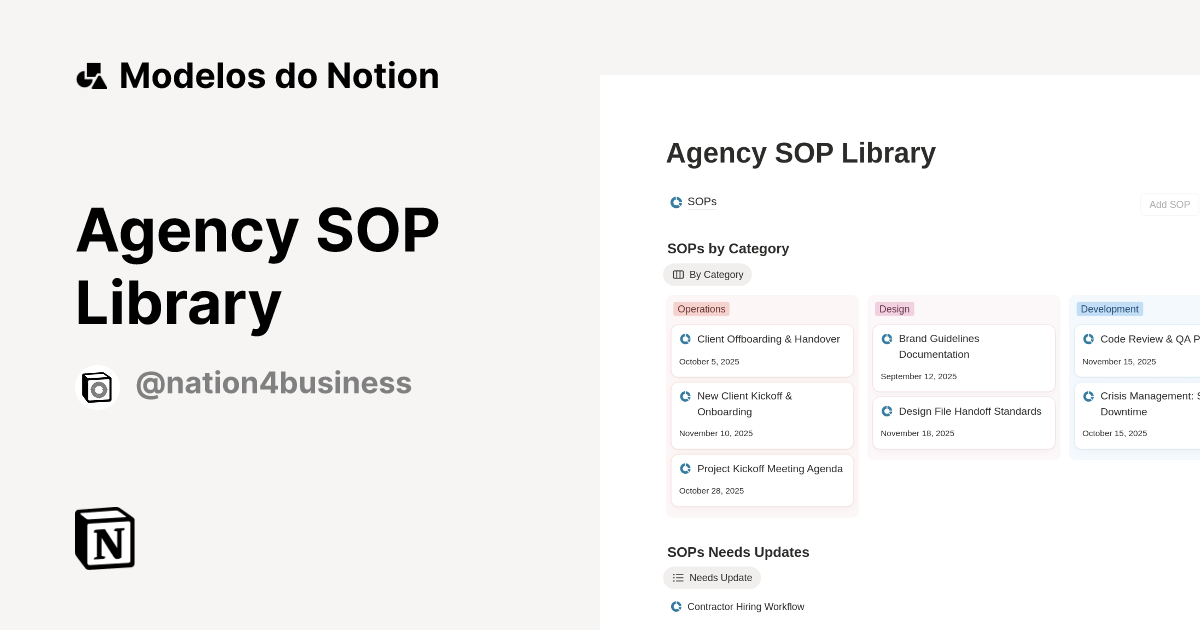The width and height of the screenshot is (1200, 630).
Task: Click the Contractor Hiring Workflow page icon
Action: (675, 606)
